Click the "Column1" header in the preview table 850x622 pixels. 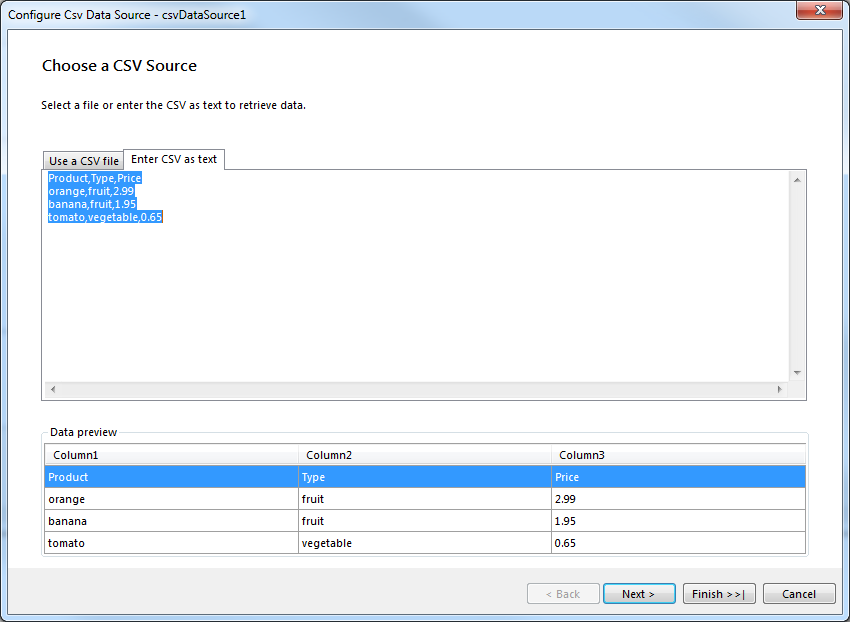click(x=75, y=455)
